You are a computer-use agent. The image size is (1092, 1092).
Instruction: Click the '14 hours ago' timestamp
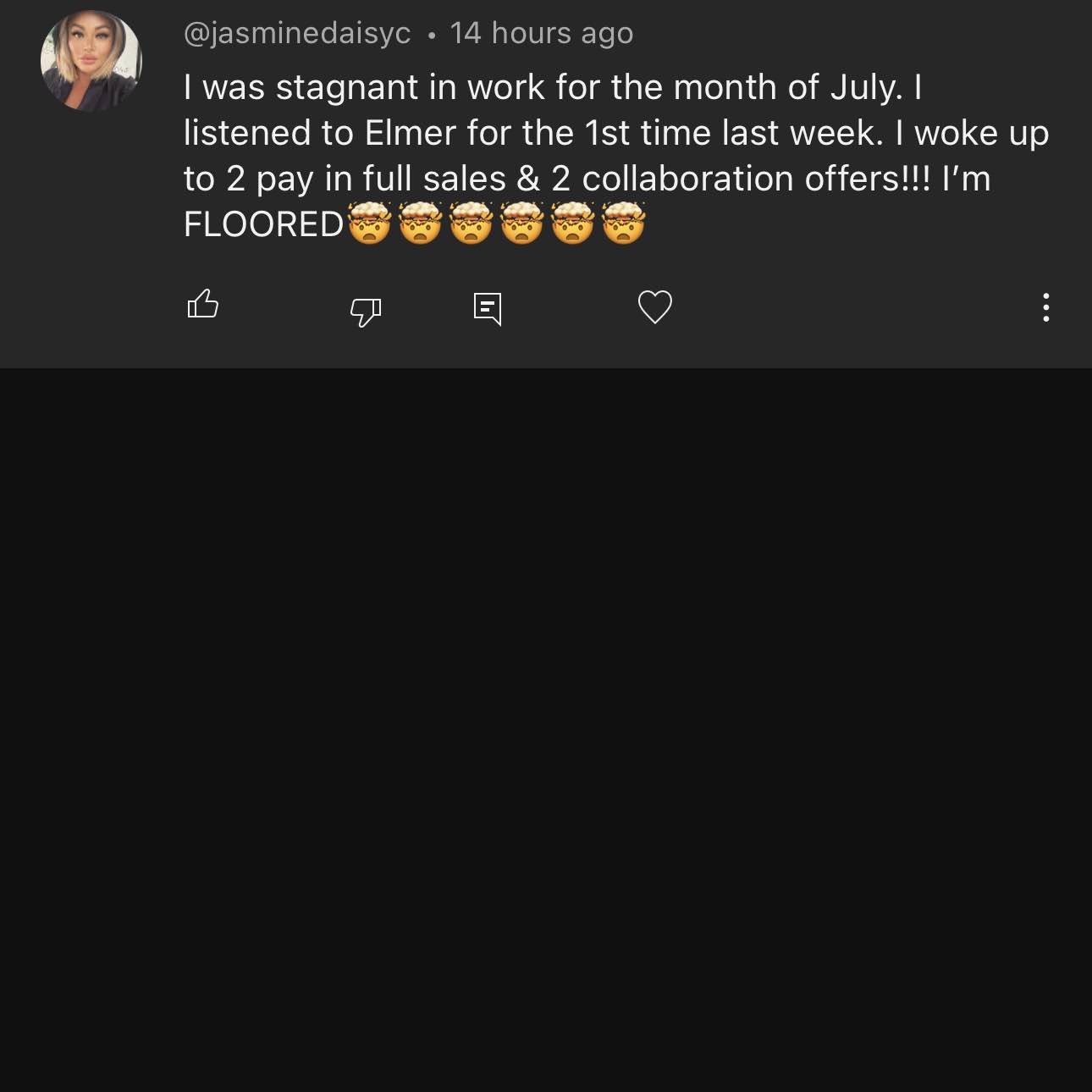click(542, 33)
